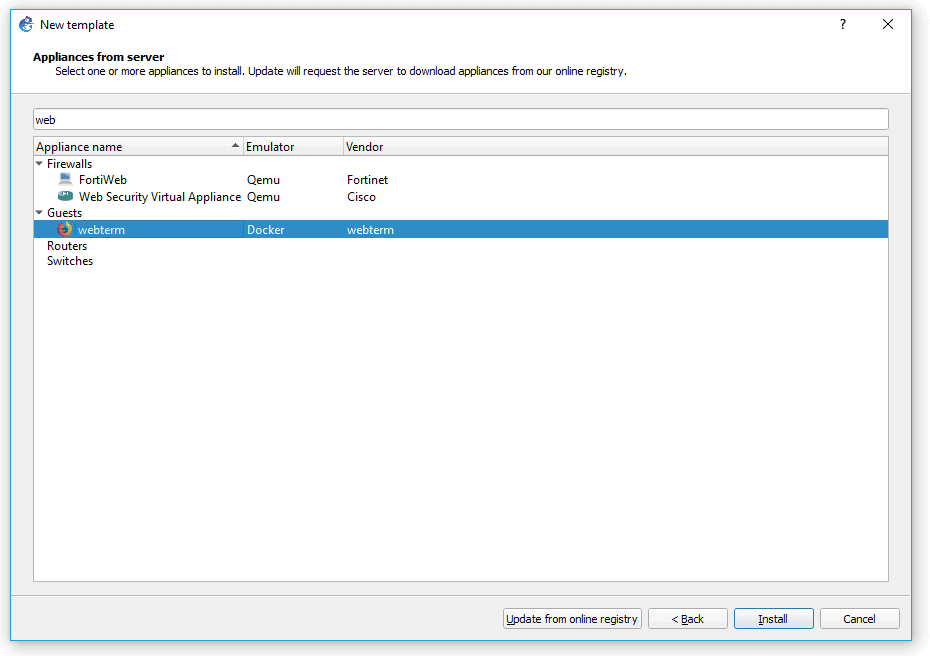The image size is (930, 656).
Task: Go back with the Back button
Action: pos(687,619)
